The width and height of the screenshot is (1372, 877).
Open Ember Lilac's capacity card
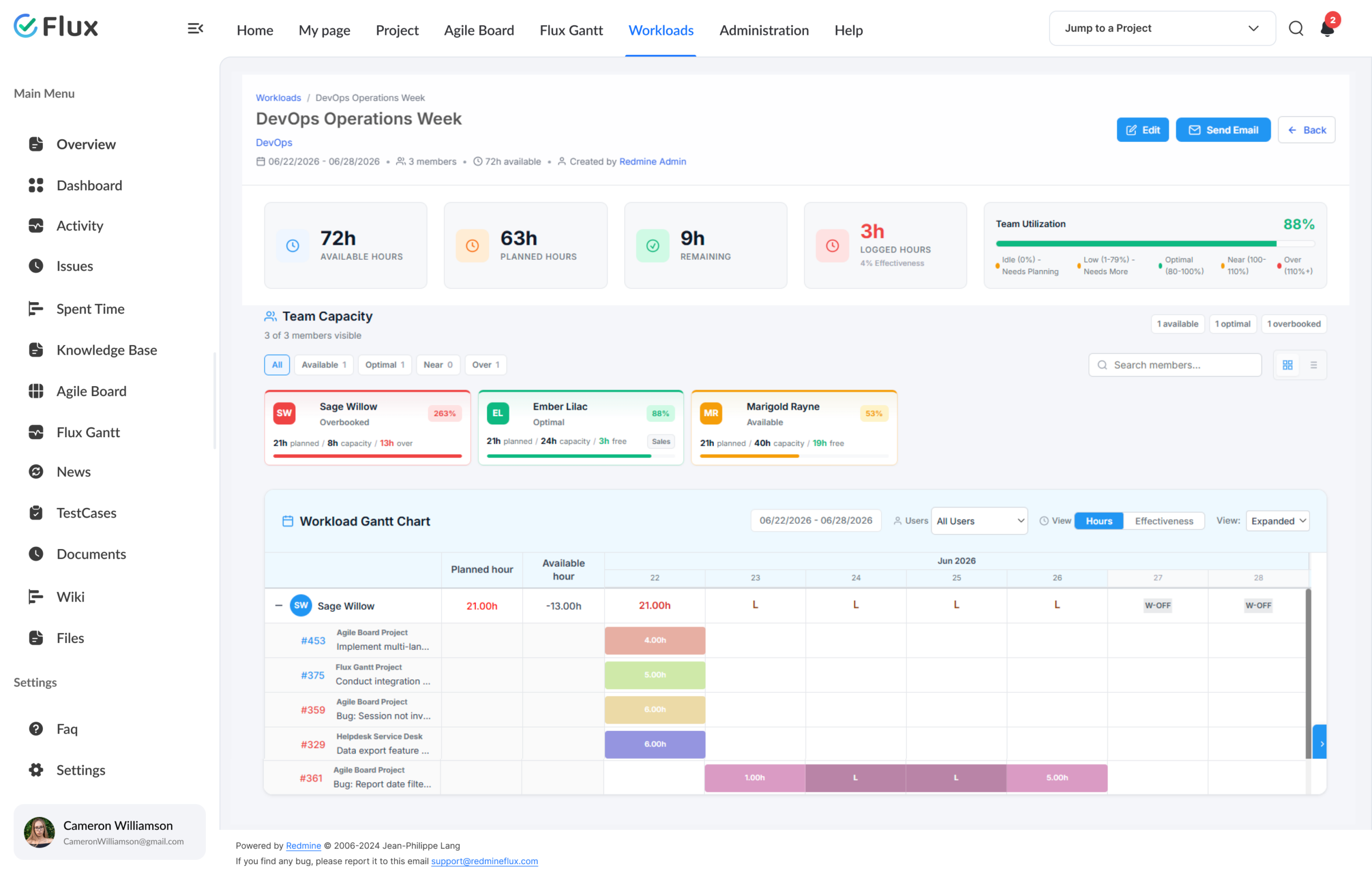click(580, 427)
